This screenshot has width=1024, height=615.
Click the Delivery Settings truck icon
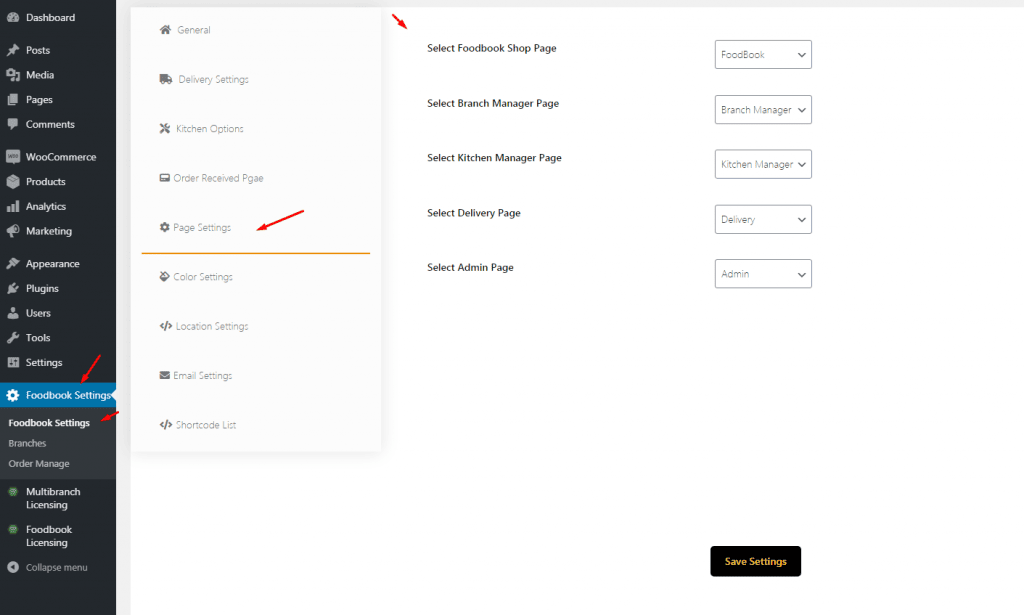pos(165,79)
